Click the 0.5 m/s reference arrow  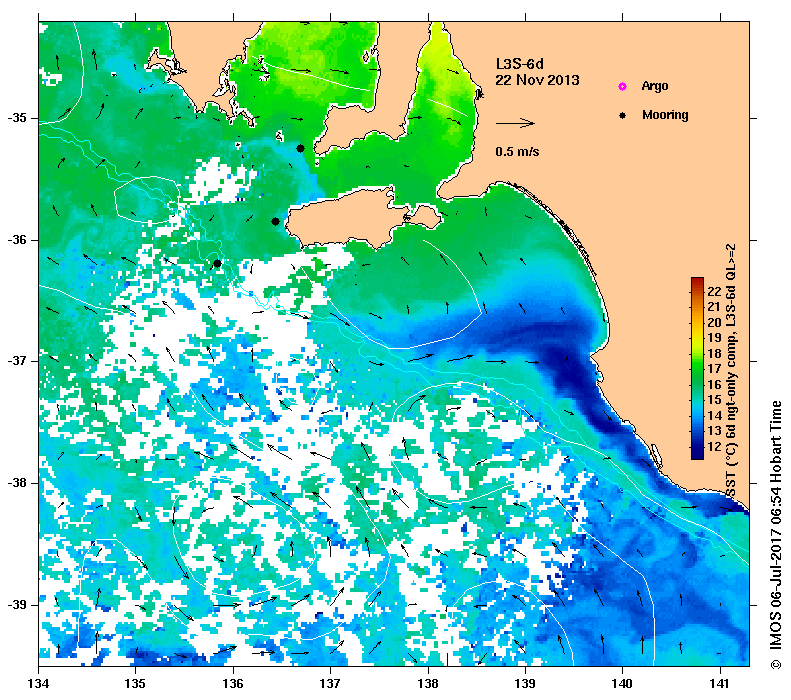pos(515,123)
